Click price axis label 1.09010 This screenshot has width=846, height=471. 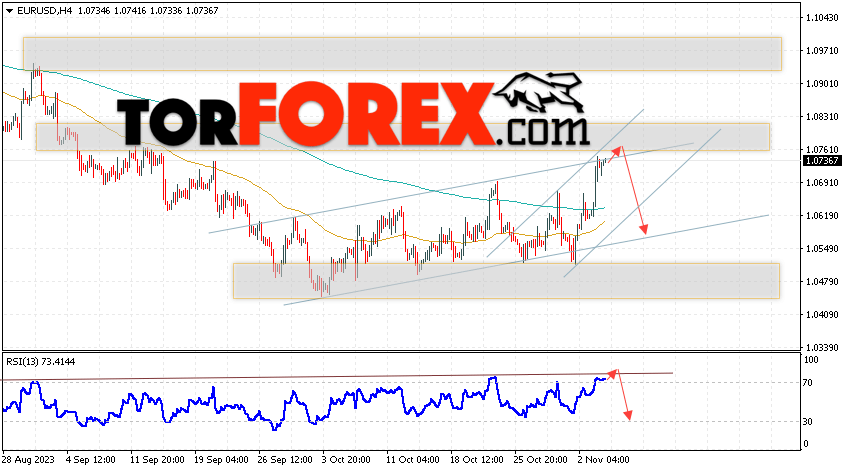(x=822, y=84)
